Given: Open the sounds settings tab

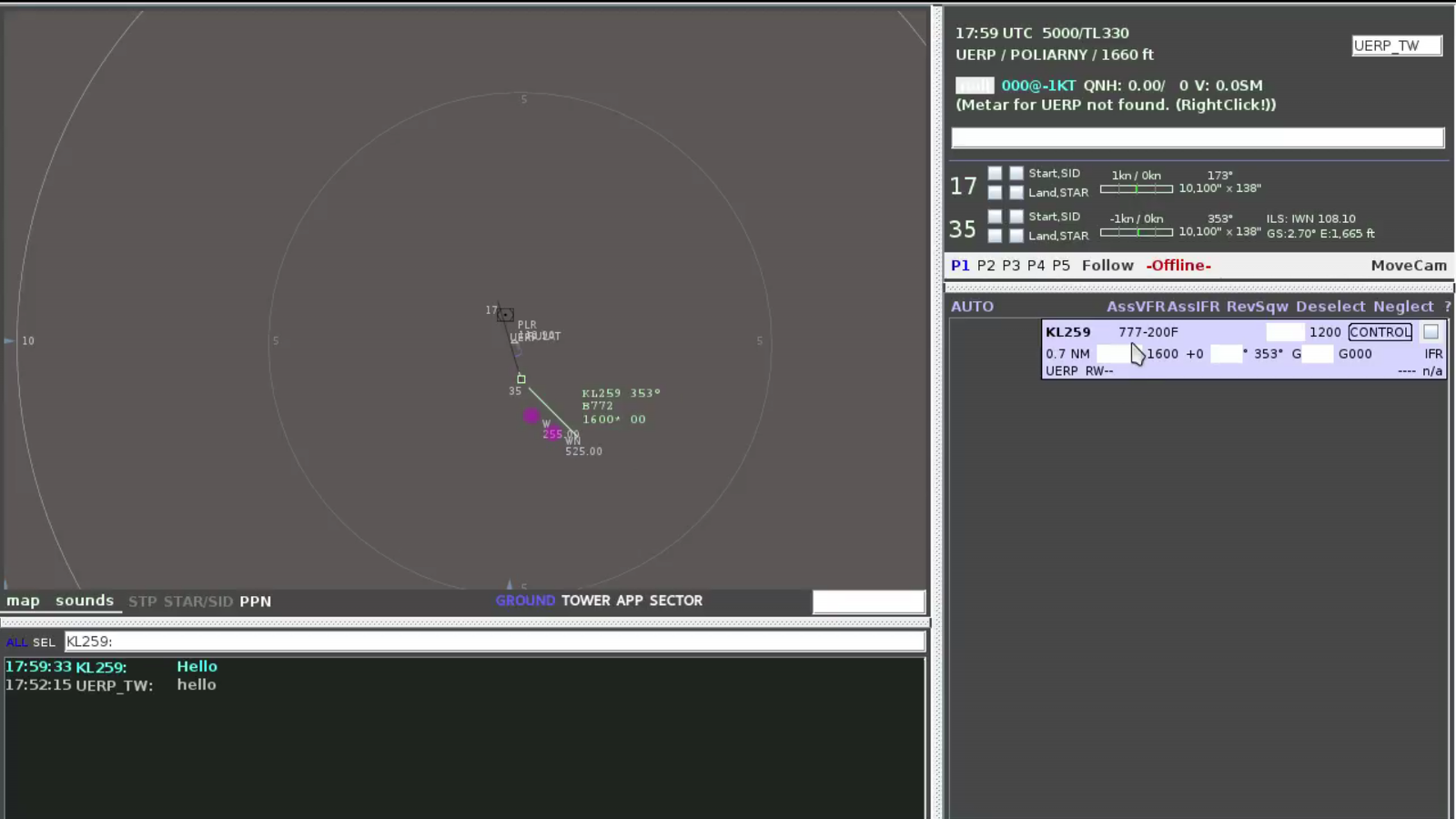Looking at the screenshot, I should coord(85,601).
